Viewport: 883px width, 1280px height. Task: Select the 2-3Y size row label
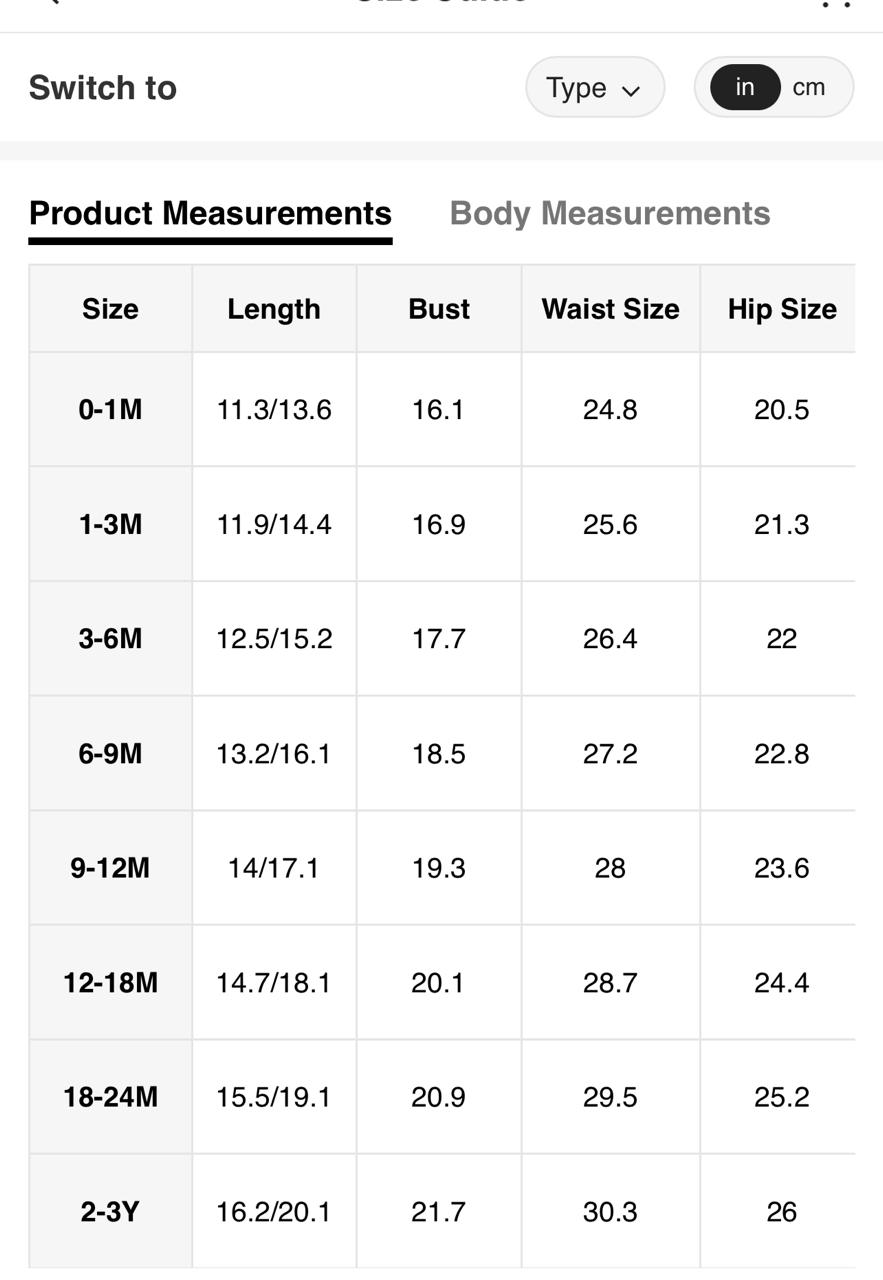pyautogui.click(x=110, y=1212)
